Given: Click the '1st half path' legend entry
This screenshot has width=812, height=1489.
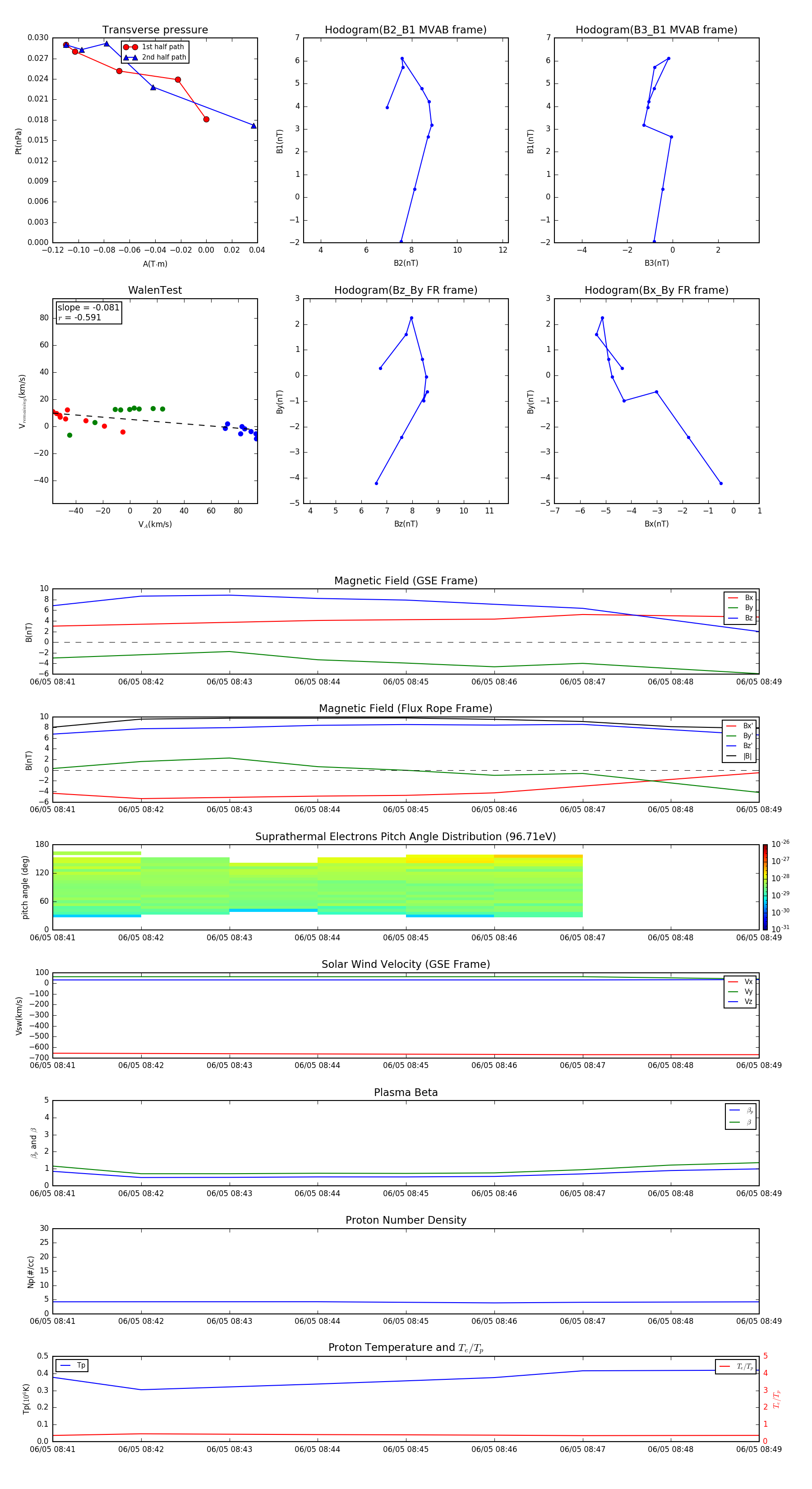Looking at the screenshot, I should [x=154, y=47].
